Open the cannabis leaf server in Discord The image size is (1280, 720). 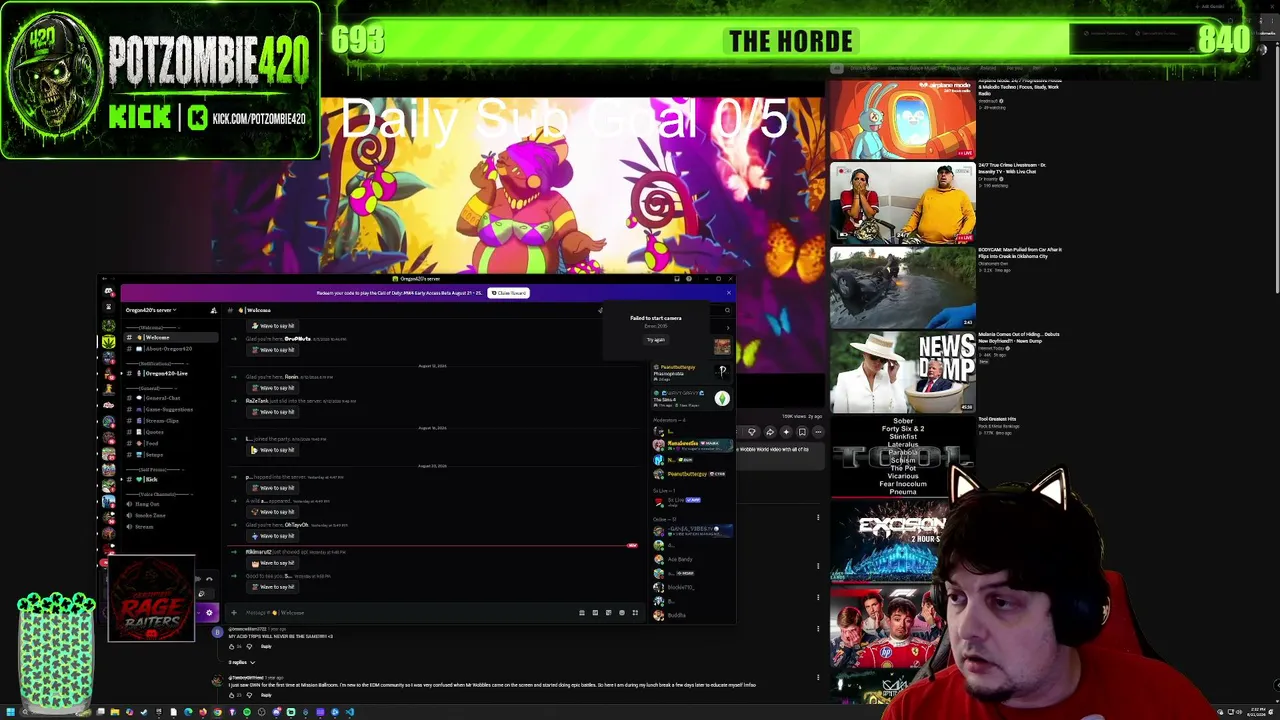108,341
